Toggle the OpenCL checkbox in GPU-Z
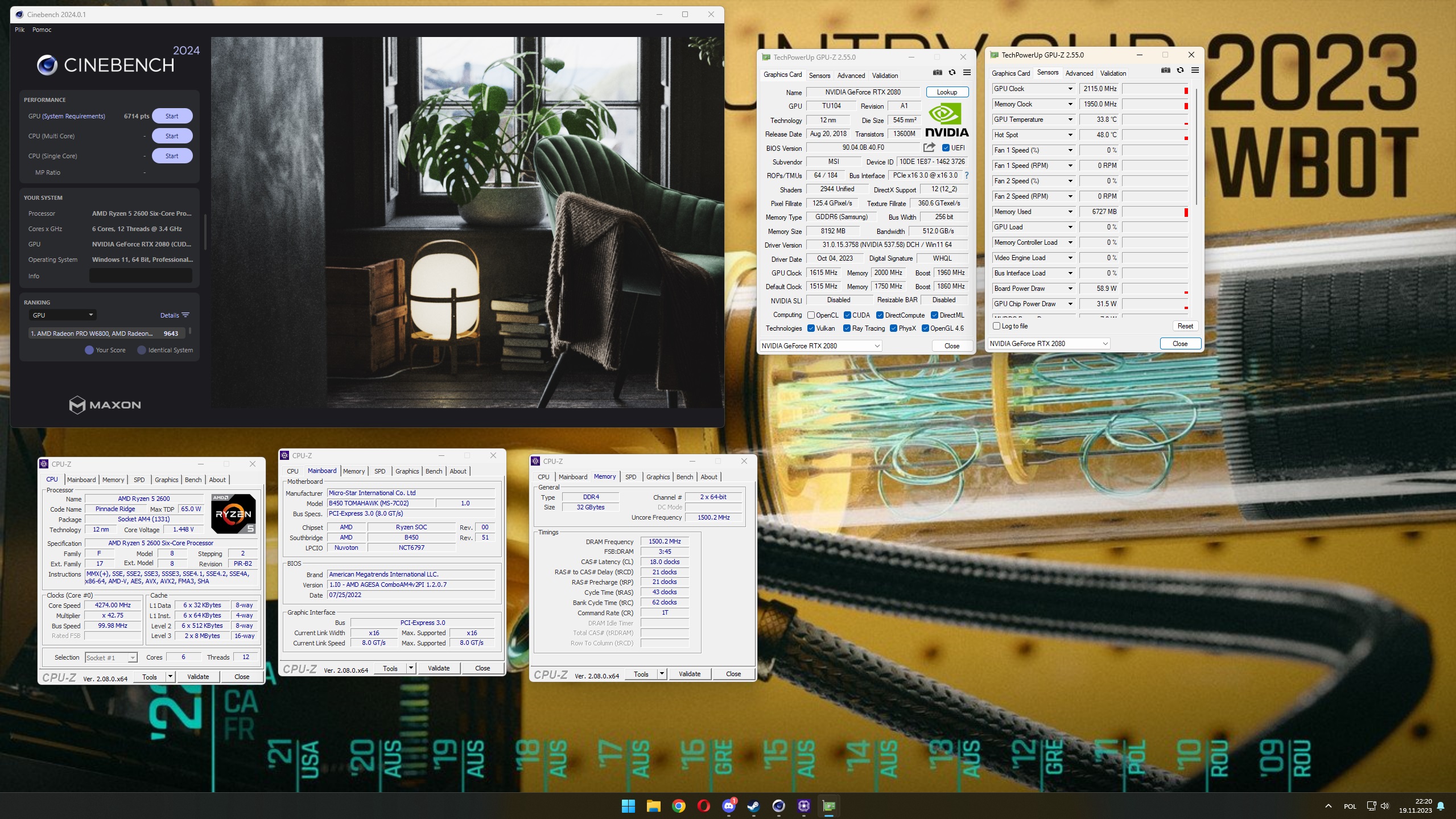This screenshot has height=819, width=1456. [x=811, y=315]
